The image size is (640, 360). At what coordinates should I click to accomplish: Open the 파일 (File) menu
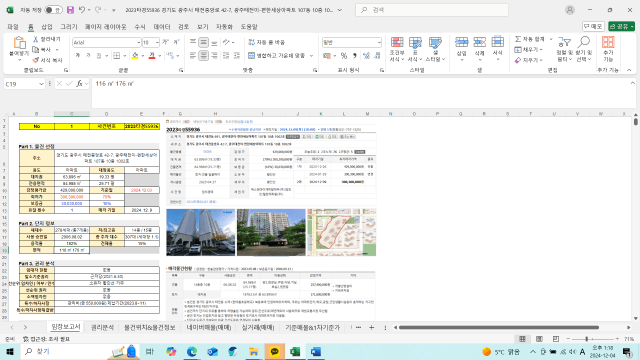(x=13, y=27)
